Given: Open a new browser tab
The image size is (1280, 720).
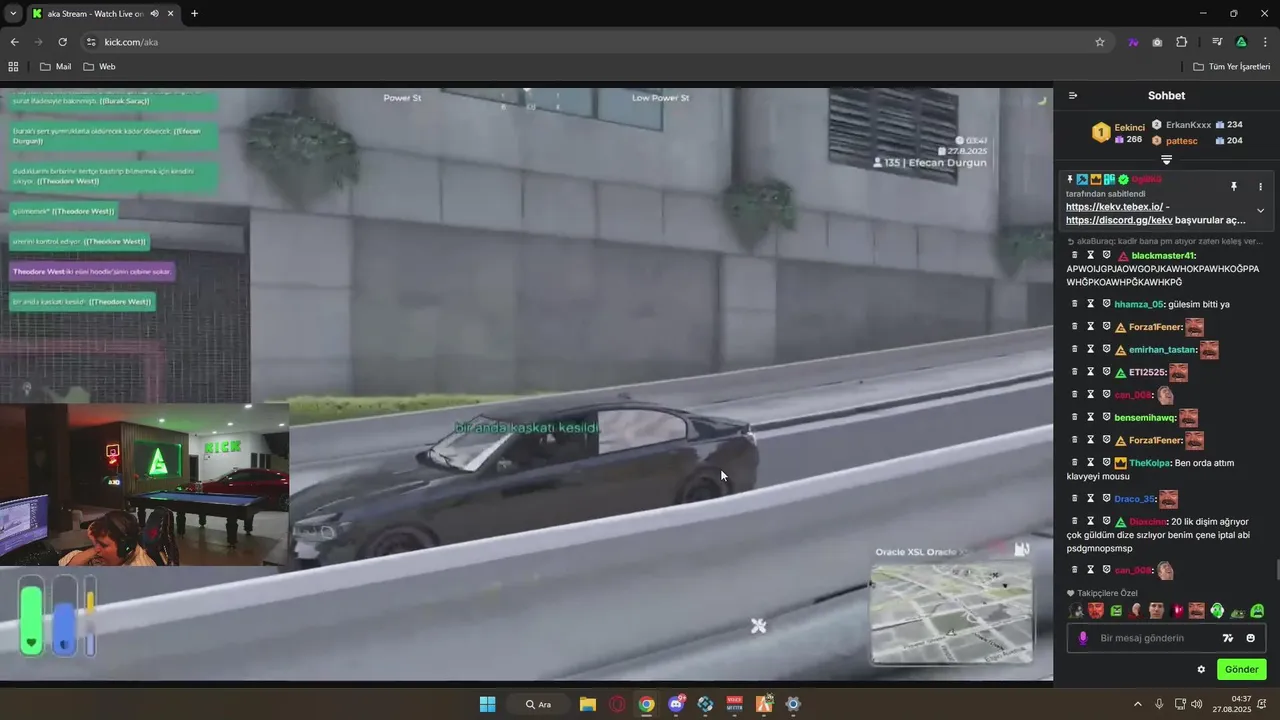Looking at the screenshot, I should (x=194, y=13).
